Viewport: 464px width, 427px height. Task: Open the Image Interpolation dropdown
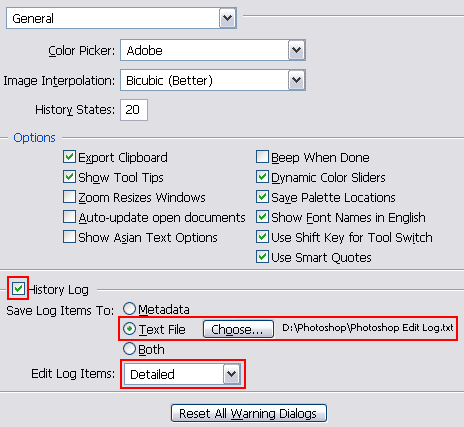(x=213, y=80)
